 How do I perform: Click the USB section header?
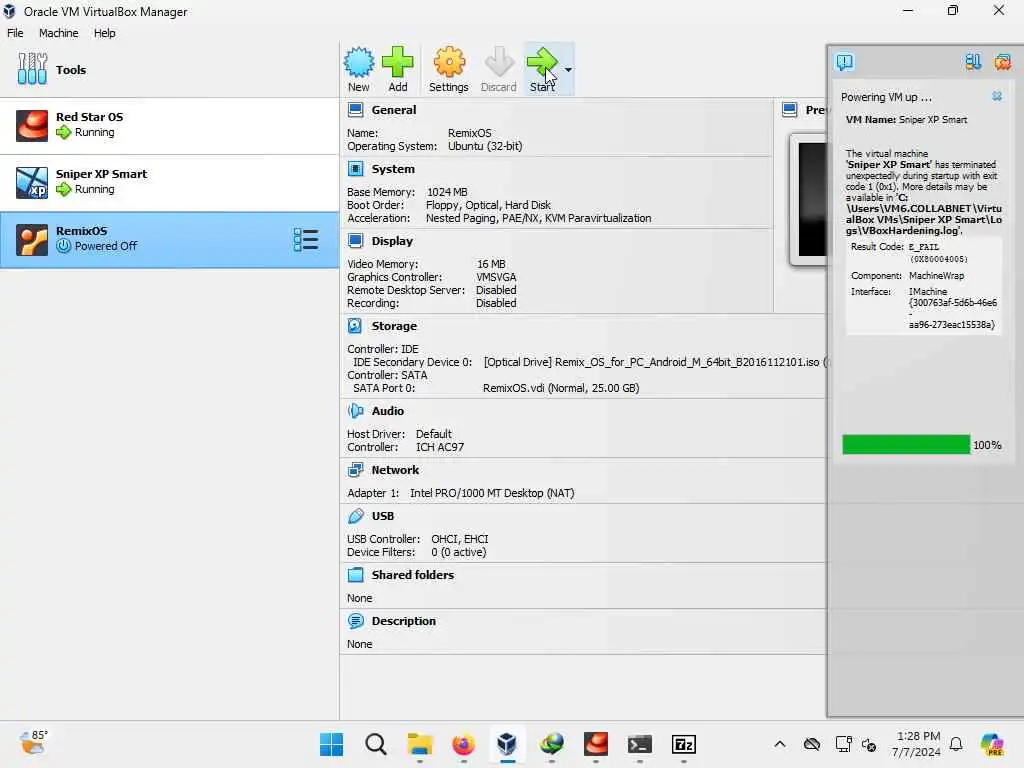click(x=383, y=515)
